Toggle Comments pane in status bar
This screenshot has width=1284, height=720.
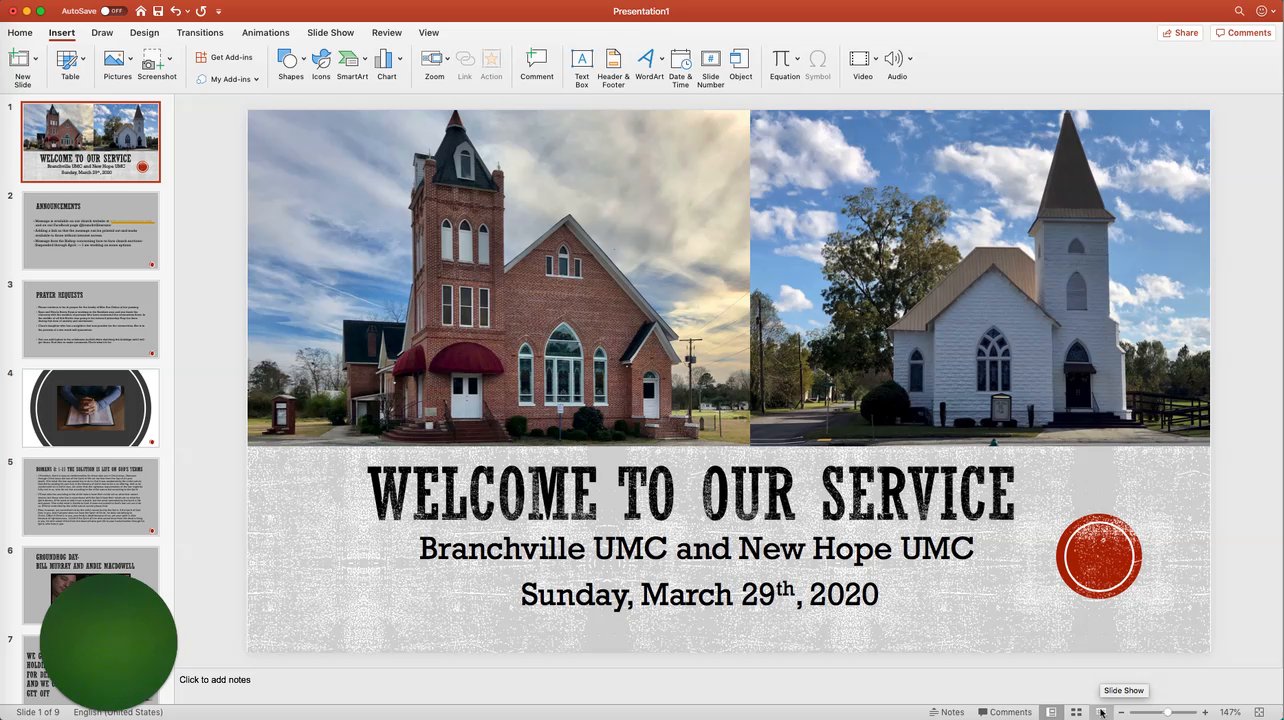point(1005,712)
